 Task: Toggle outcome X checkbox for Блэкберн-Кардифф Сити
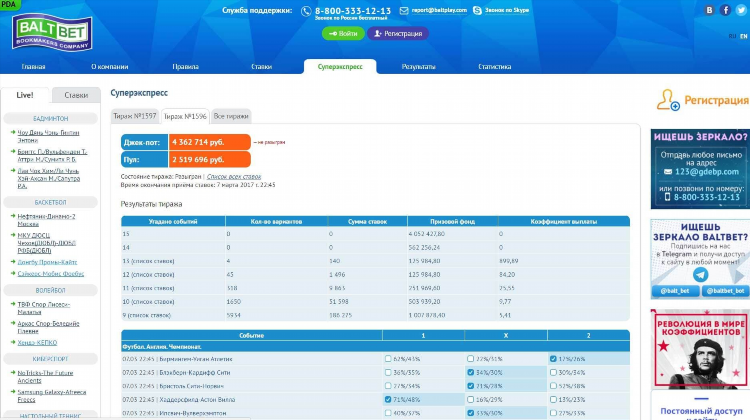471,372
